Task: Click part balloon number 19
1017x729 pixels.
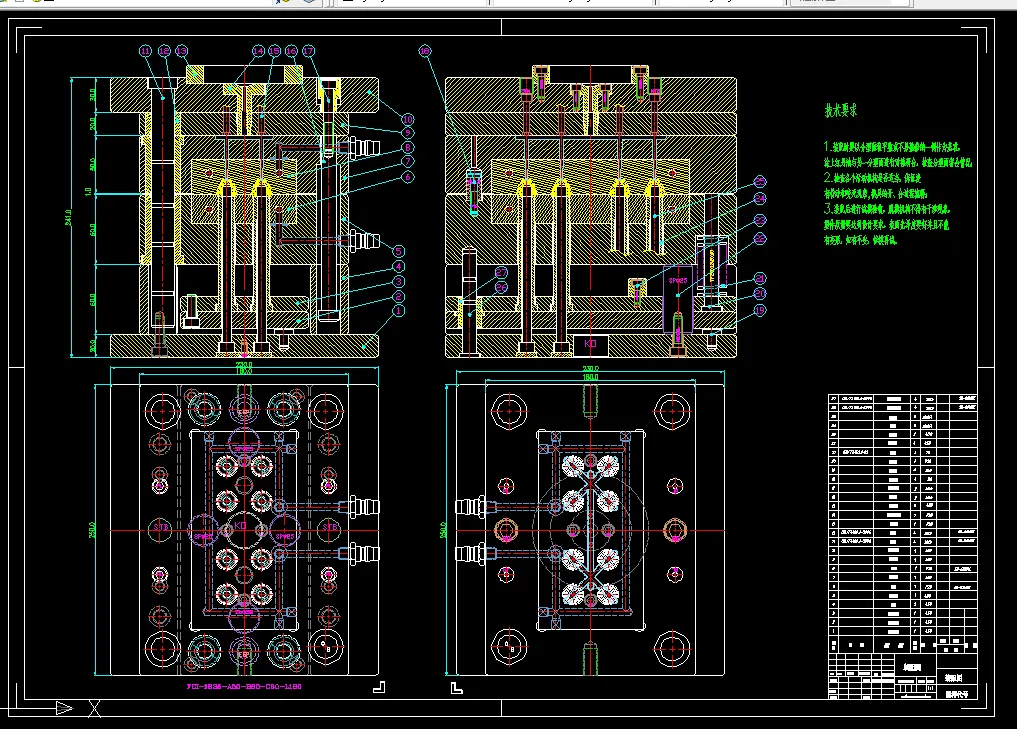Action: point(760,311)
